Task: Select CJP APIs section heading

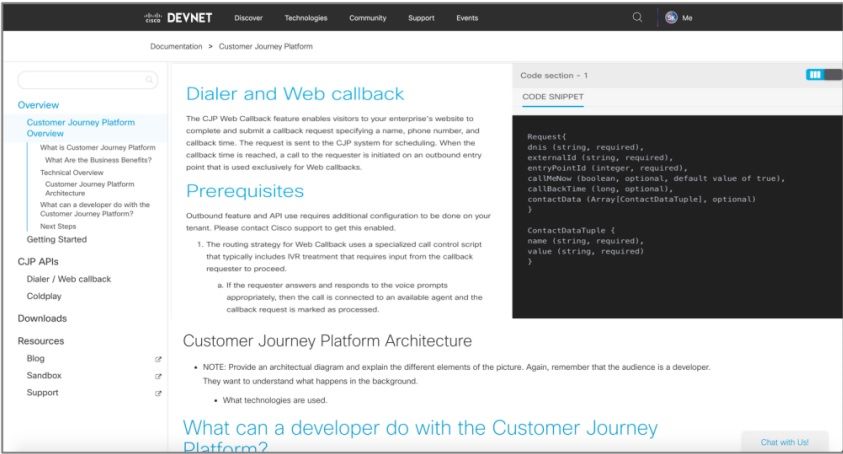Action: pyautogui.click(x=38, y=261)
